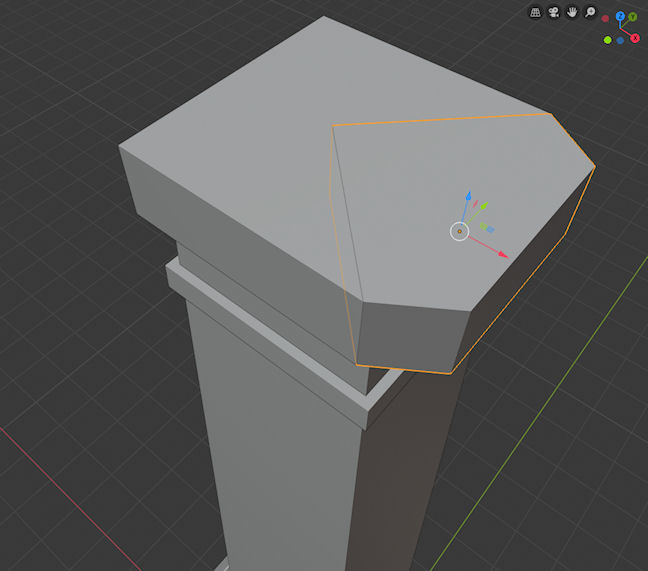648x571 pixels.
Task: Toggle perspective/orthographic view with grid icon
Action: 535,12
